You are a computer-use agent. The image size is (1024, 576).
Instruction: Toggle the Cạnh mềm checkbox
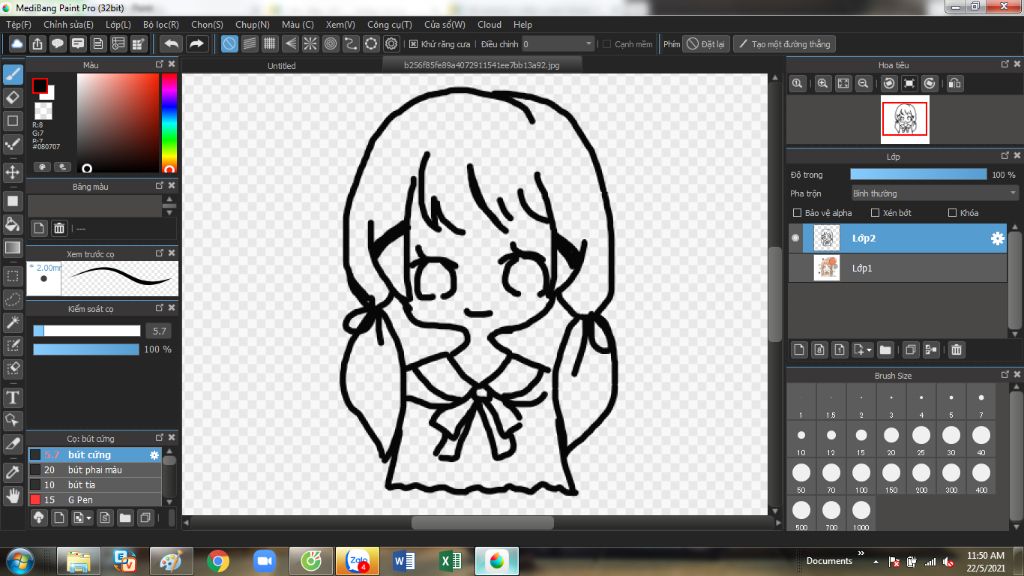(607, 44)
